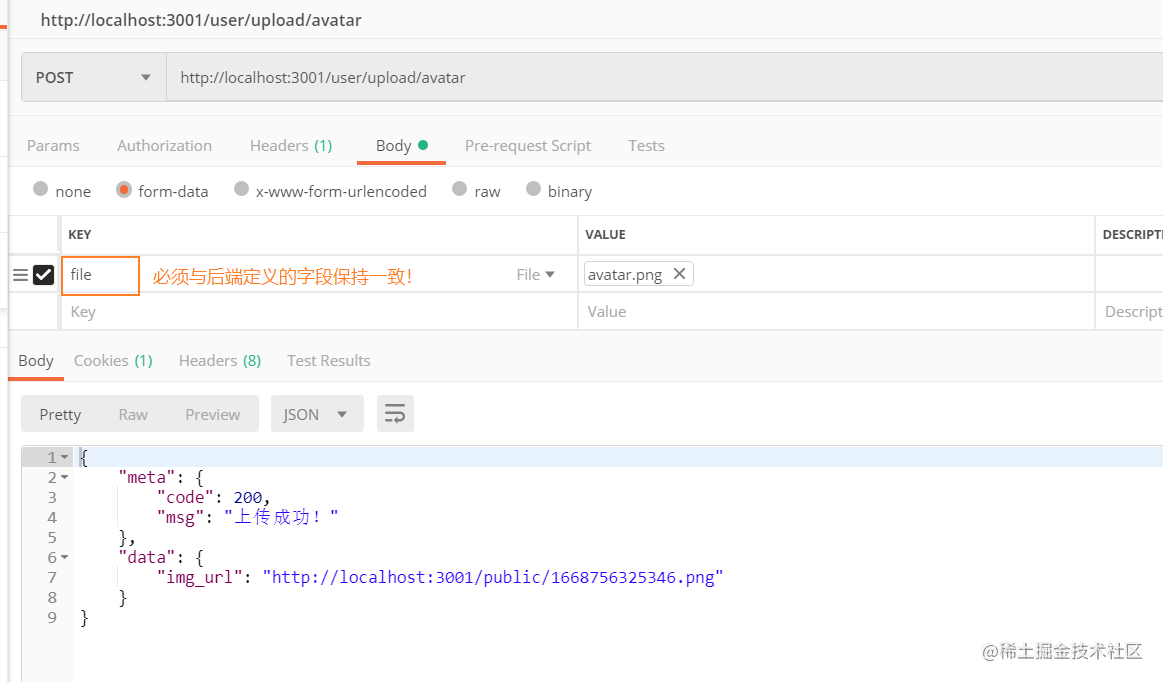Uncheck the file row checkbox

pyautogui.click(x=44, y=275)
